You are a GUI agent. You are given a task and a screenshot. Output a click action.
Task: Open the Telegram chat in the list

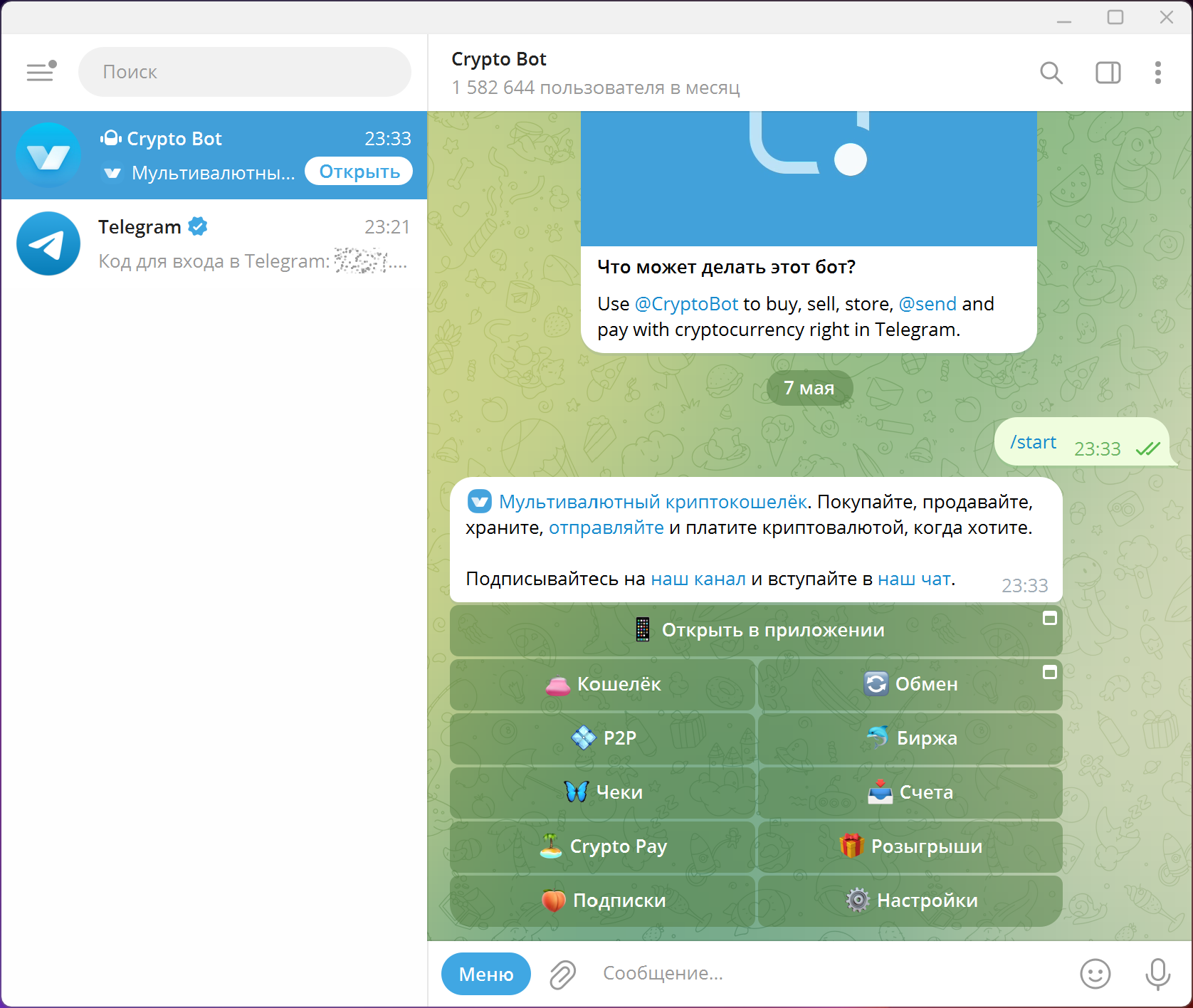click(214, 243)
